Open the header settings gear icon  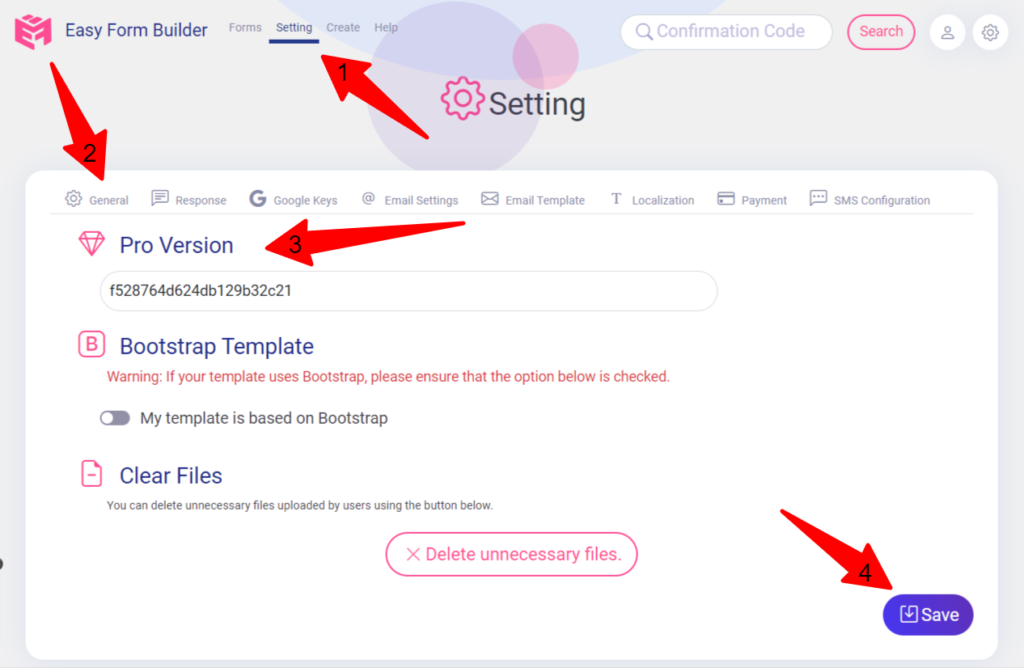coord(990,33)
